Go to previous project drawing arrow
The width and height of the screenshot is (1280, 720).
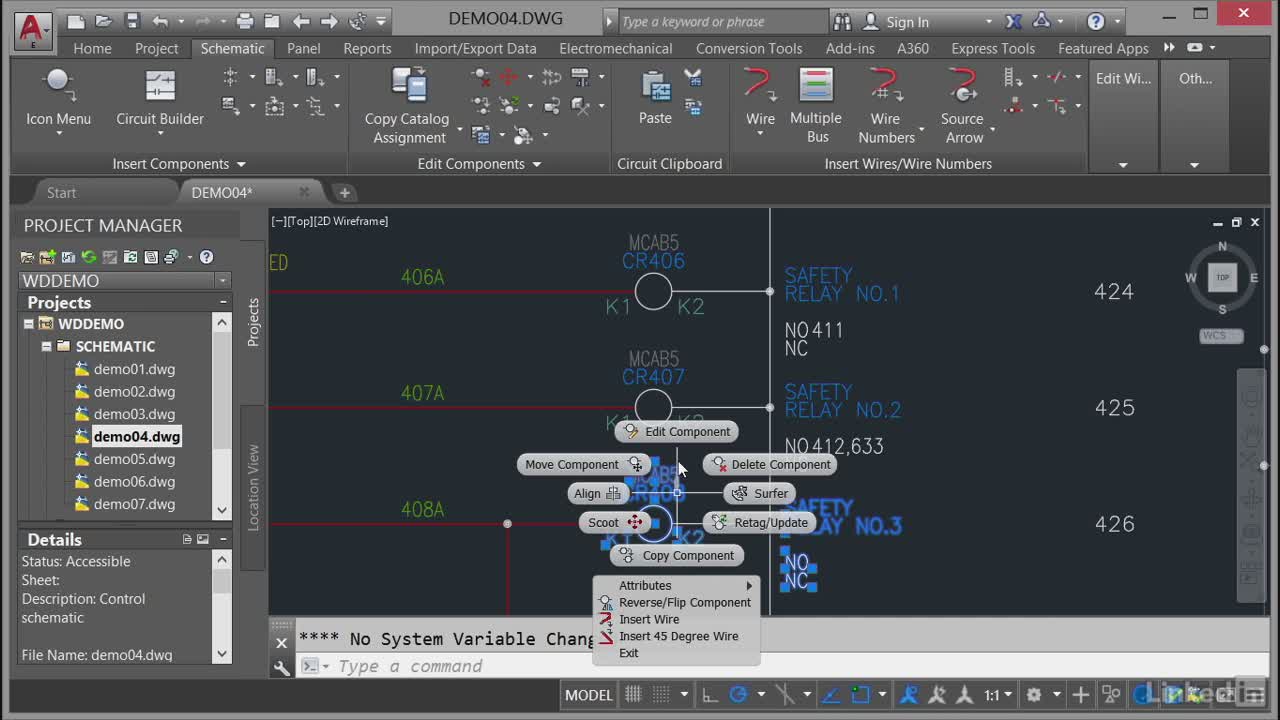coord(301,21)
